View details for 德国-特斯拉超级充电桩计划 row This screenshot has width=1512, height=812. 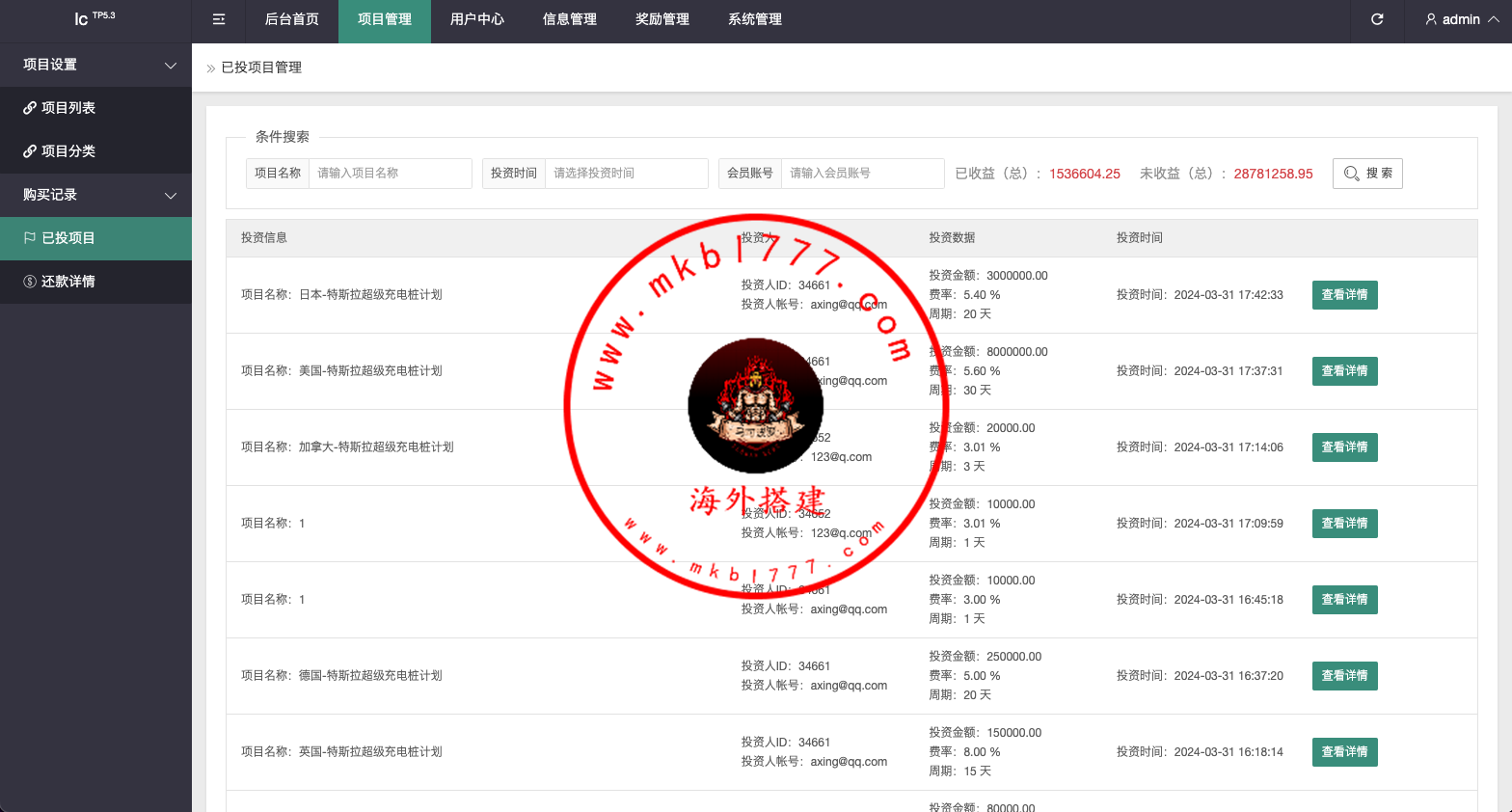[x=1344, y=676]
